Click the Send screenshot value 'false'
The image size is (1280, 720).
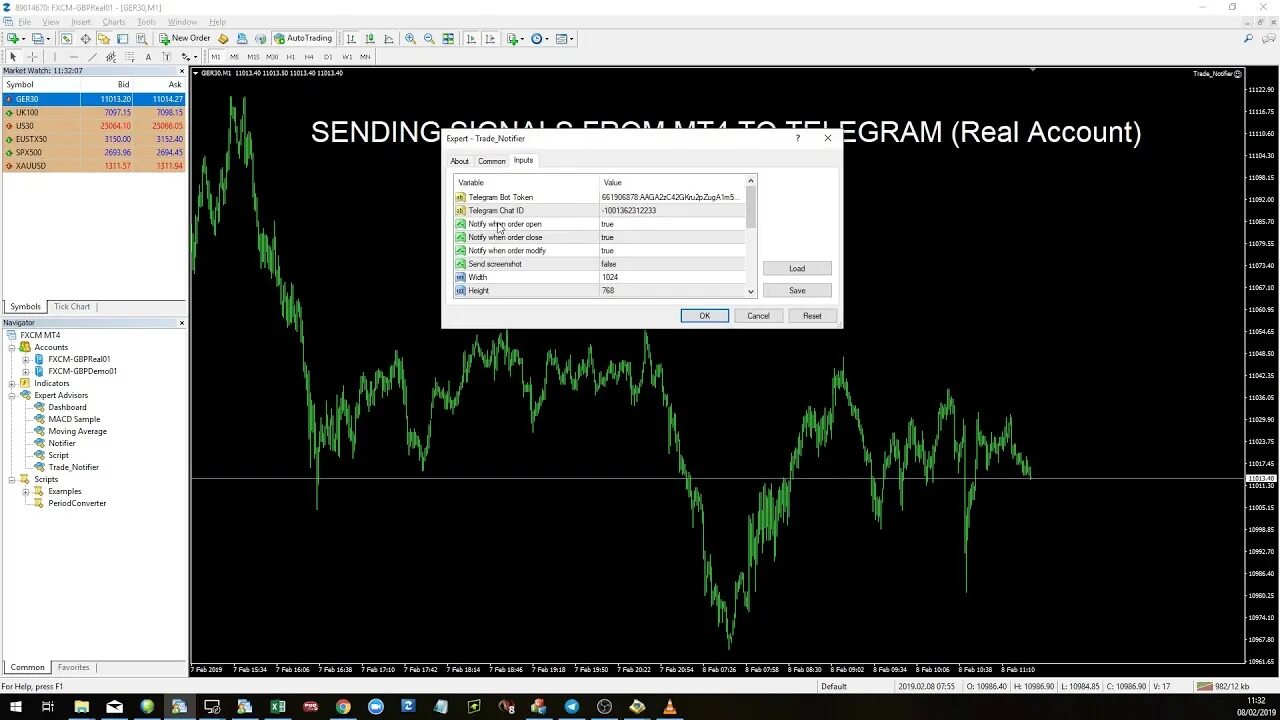point(672,264)
